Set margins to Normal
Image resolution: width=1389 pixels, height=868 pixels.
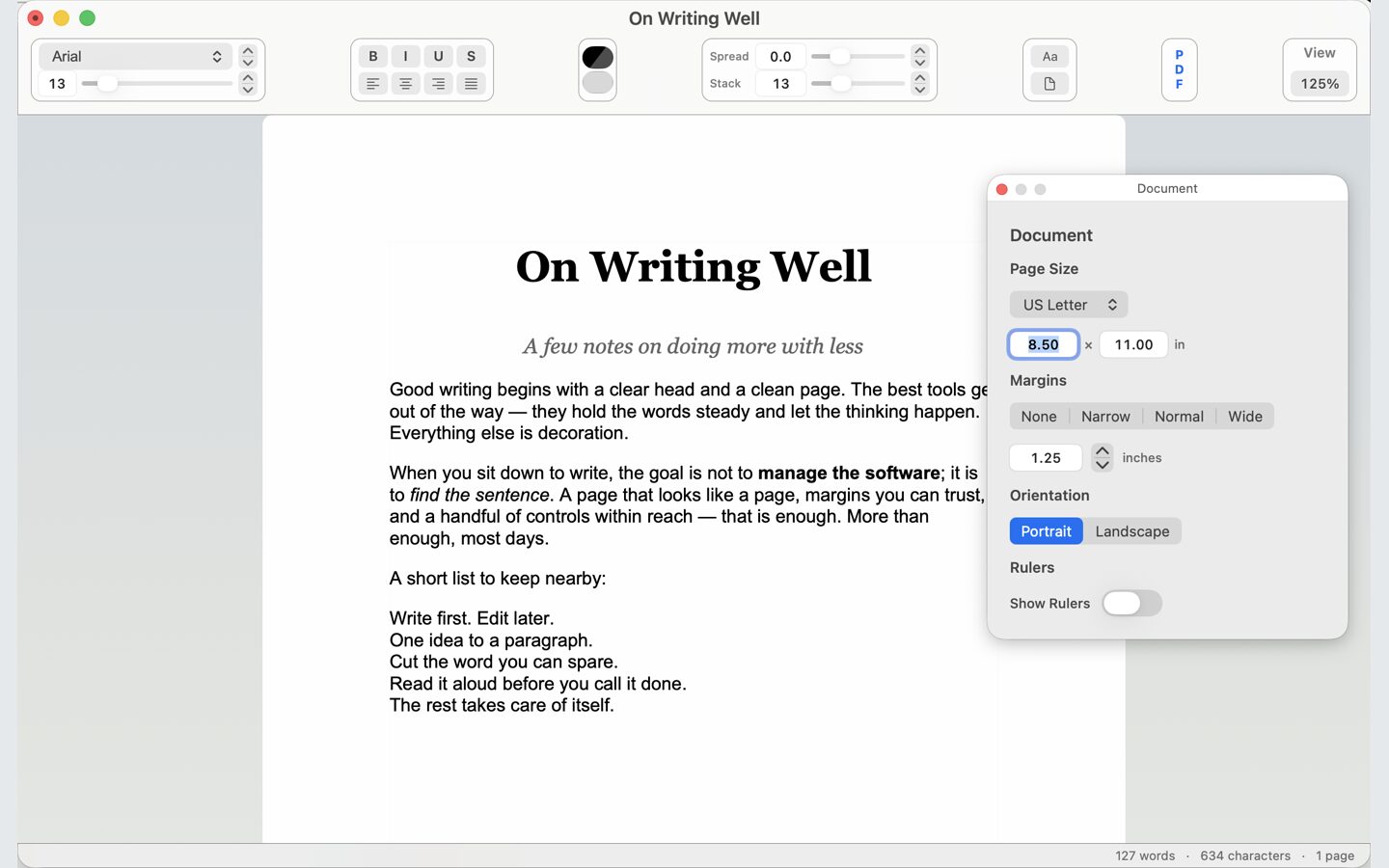click(x=1179, y=417)
